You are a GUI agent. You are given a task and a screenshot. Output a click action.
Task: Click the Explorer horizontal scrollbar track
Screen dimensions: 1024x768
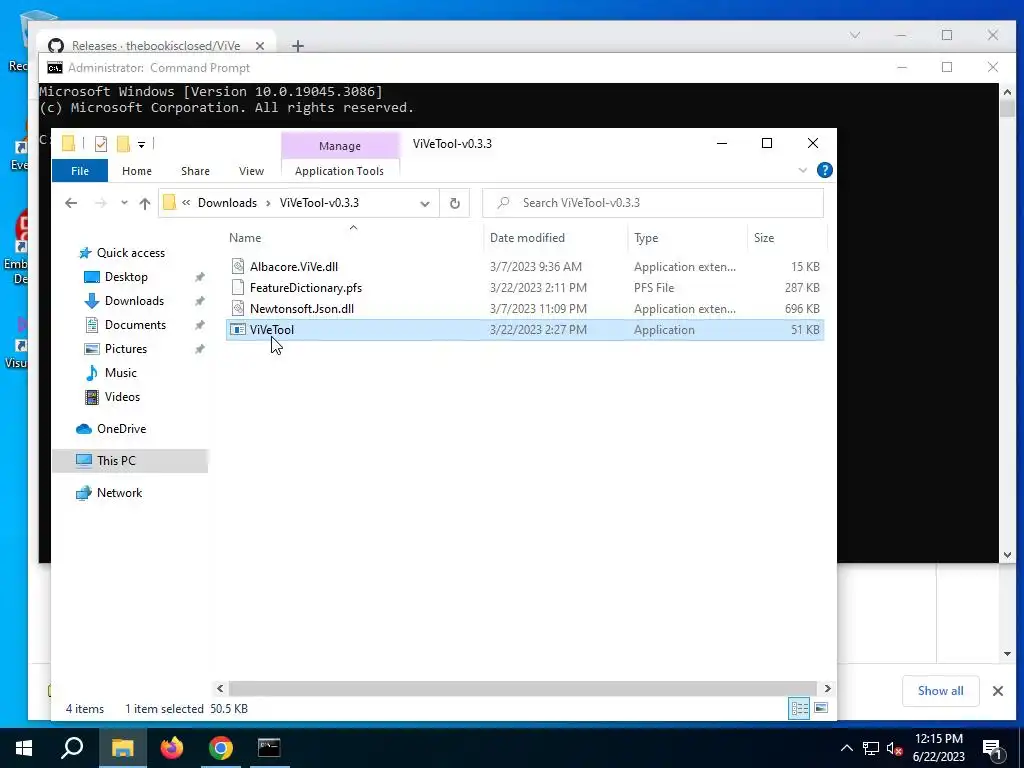[x=523, y=688]
